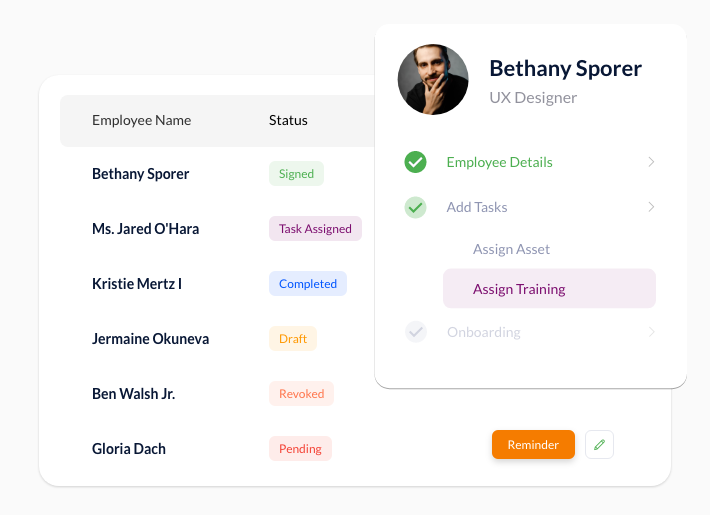Screen dimensions: 710x515
Task: Click the Employee Details green checkmark icon
Action: click(x=415, y=162)
